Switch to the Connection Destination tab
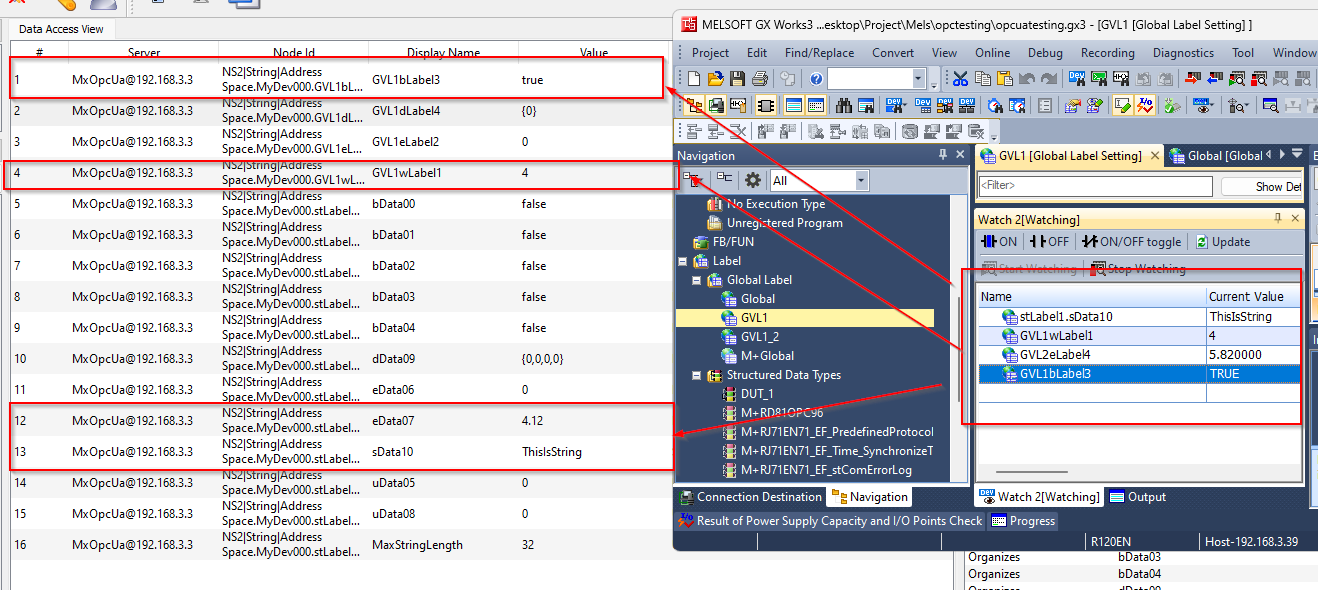Viewport: 1318px width, 590px height. (x=750, y=496)
